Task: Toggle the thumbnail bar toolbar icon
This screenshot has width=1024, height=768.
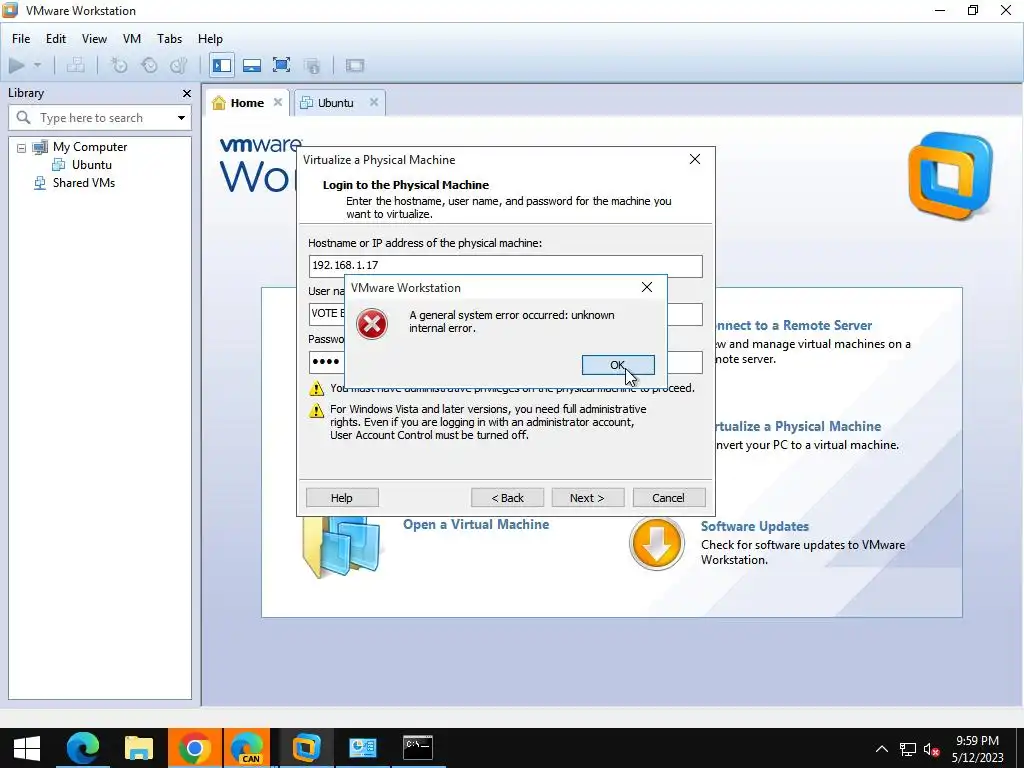Action: coord(252,65)
